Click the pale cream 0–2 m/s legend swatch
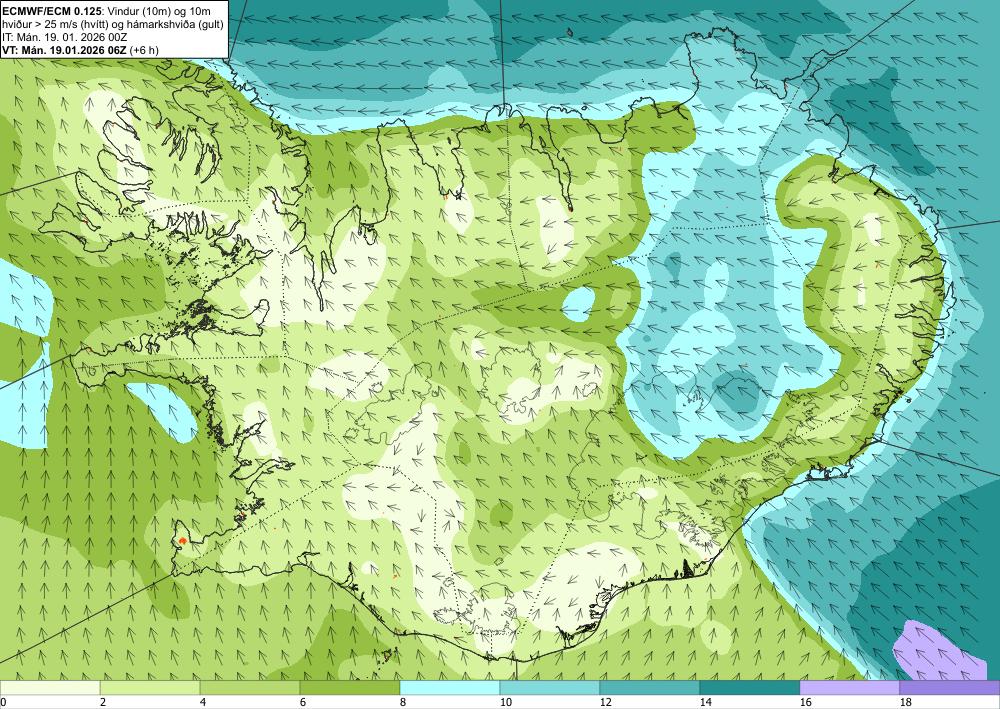 click(50, 687)
